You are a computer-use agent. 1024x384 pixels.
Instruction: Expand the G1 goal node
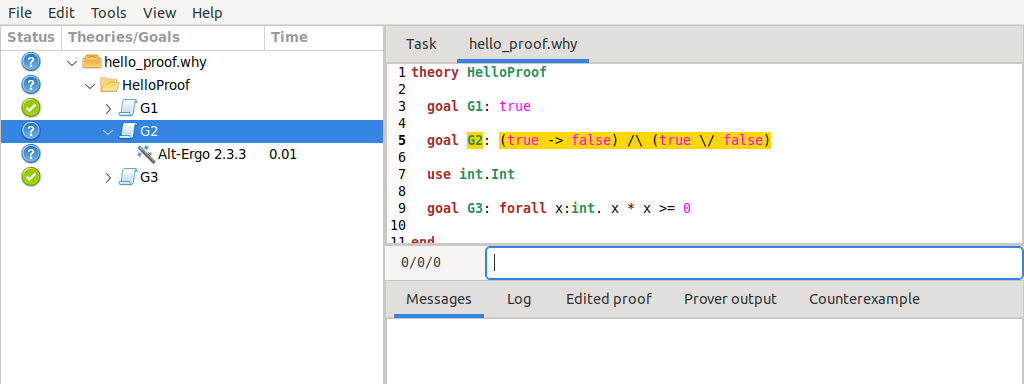[108, 108]
